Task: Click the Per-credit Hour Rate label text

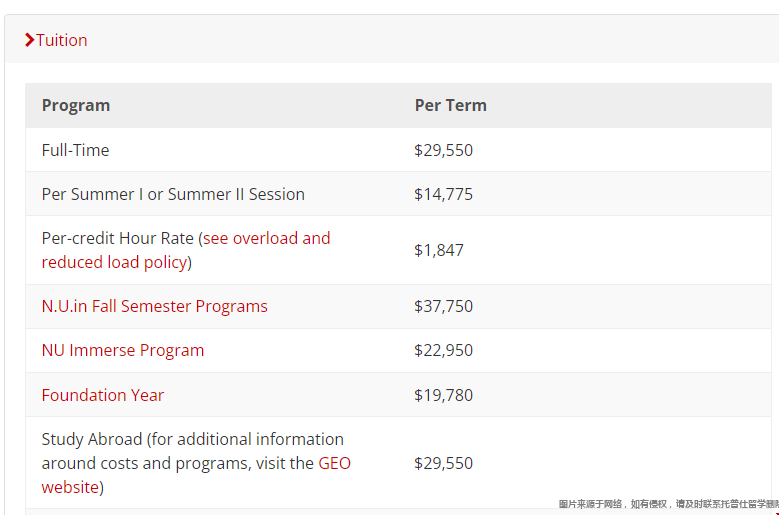Action: pos(118,238)
